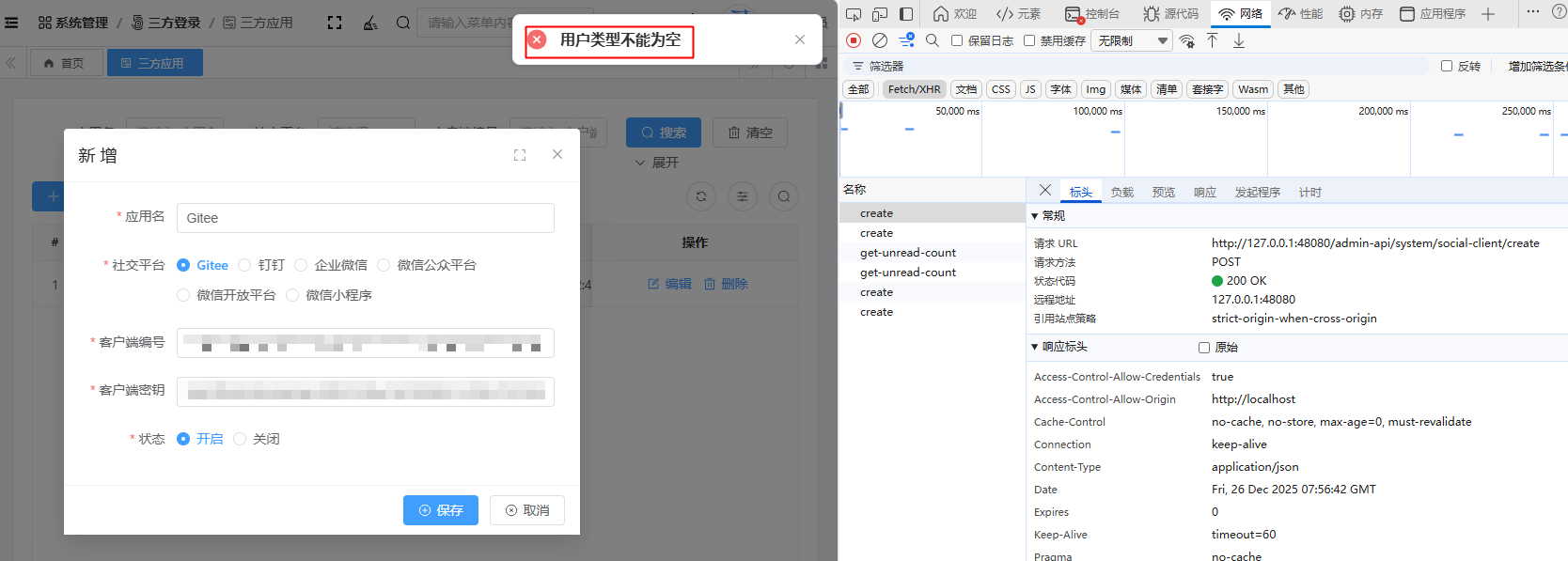
Task: Click the import HAR upload arrow icon
Action: coord(1213,40)
